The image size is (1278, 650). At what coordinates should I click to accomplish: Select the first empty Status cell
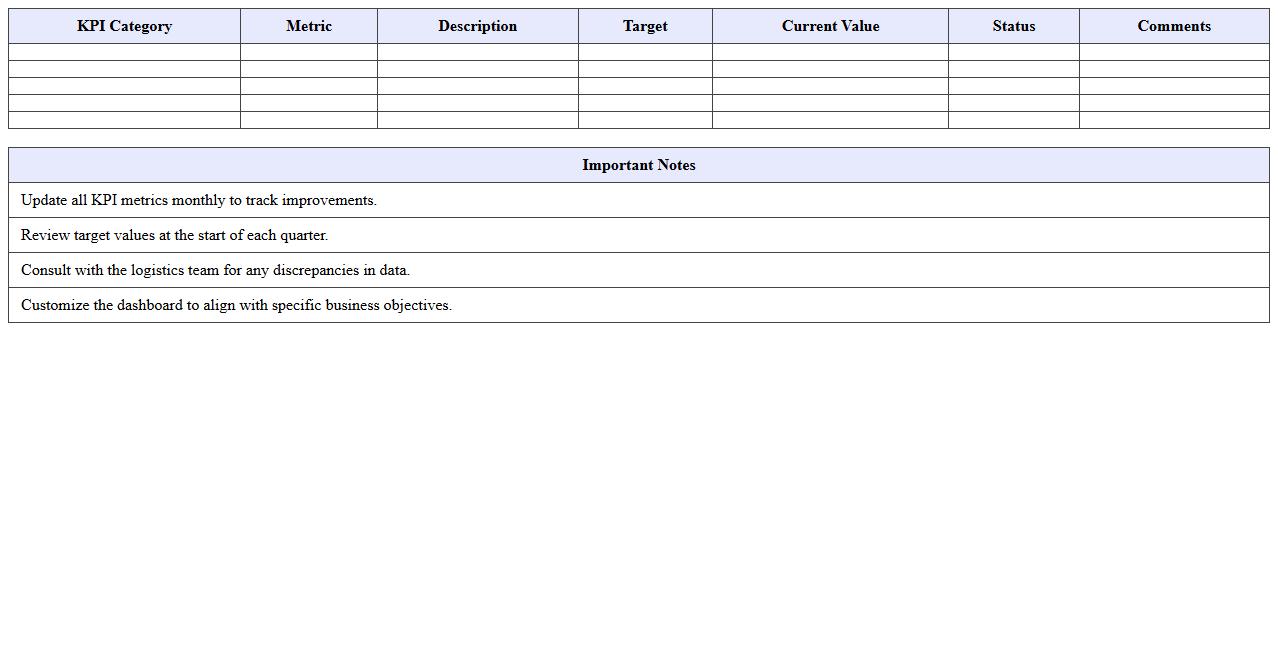1013,50
